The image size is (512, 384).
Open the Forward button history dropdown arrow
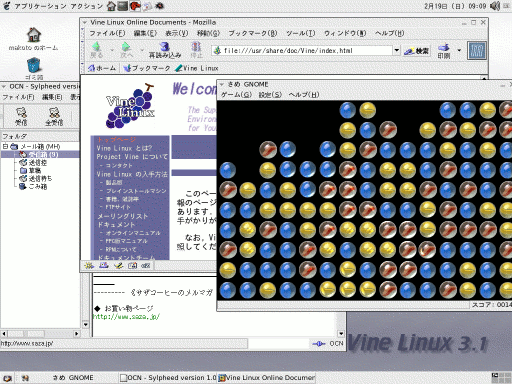[142, 50]
